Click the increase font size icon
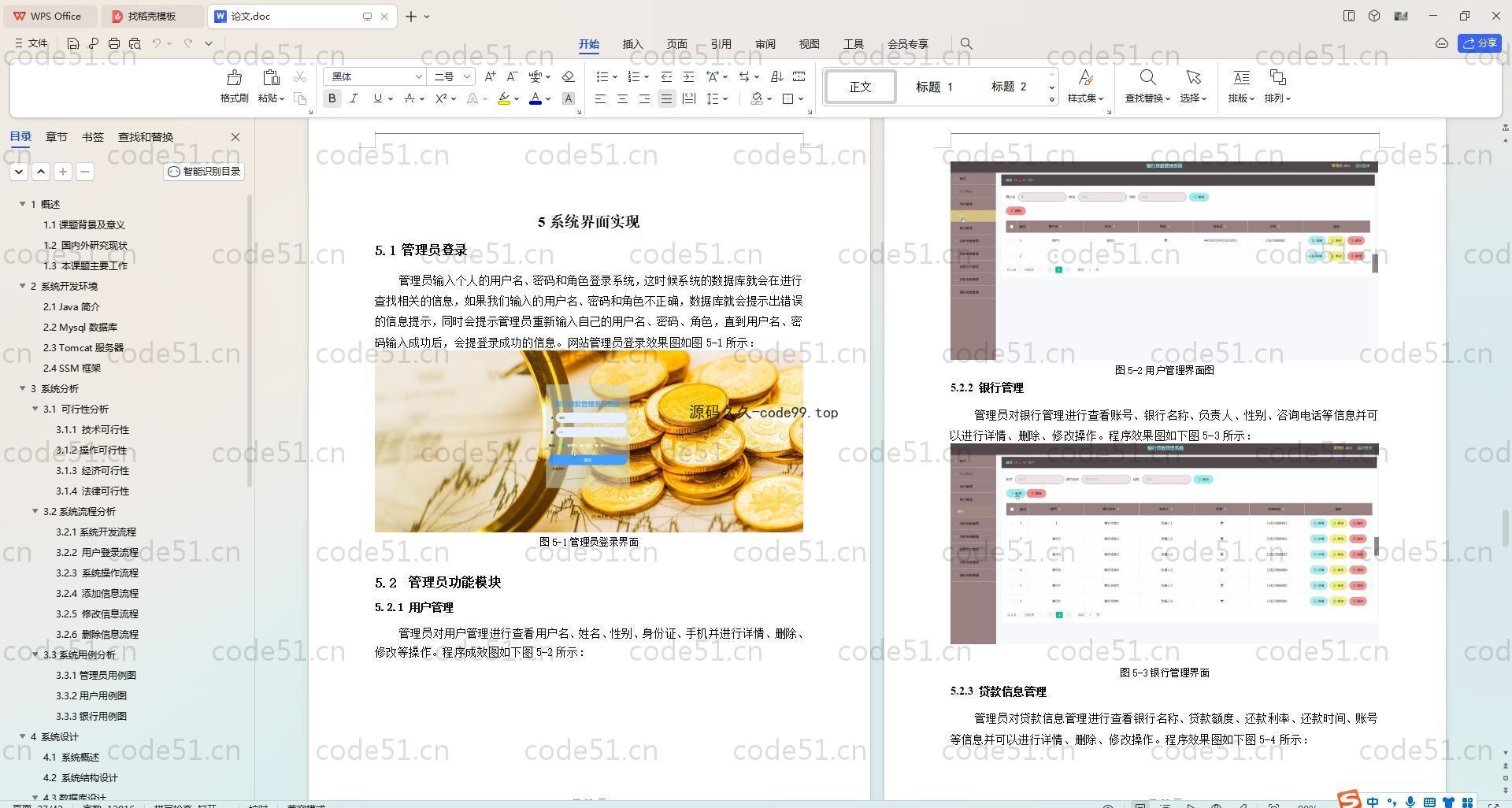1512x808 pixels. (x=490, y=76)
